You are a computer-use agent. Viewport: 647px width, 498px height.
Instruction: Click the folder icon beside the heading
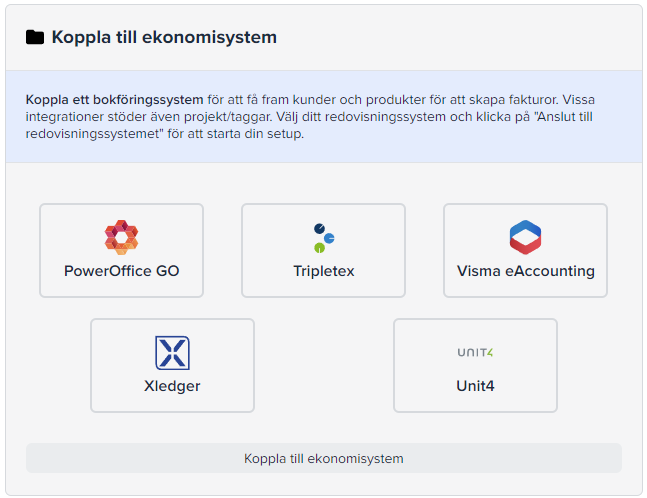(x=35, y=37)
